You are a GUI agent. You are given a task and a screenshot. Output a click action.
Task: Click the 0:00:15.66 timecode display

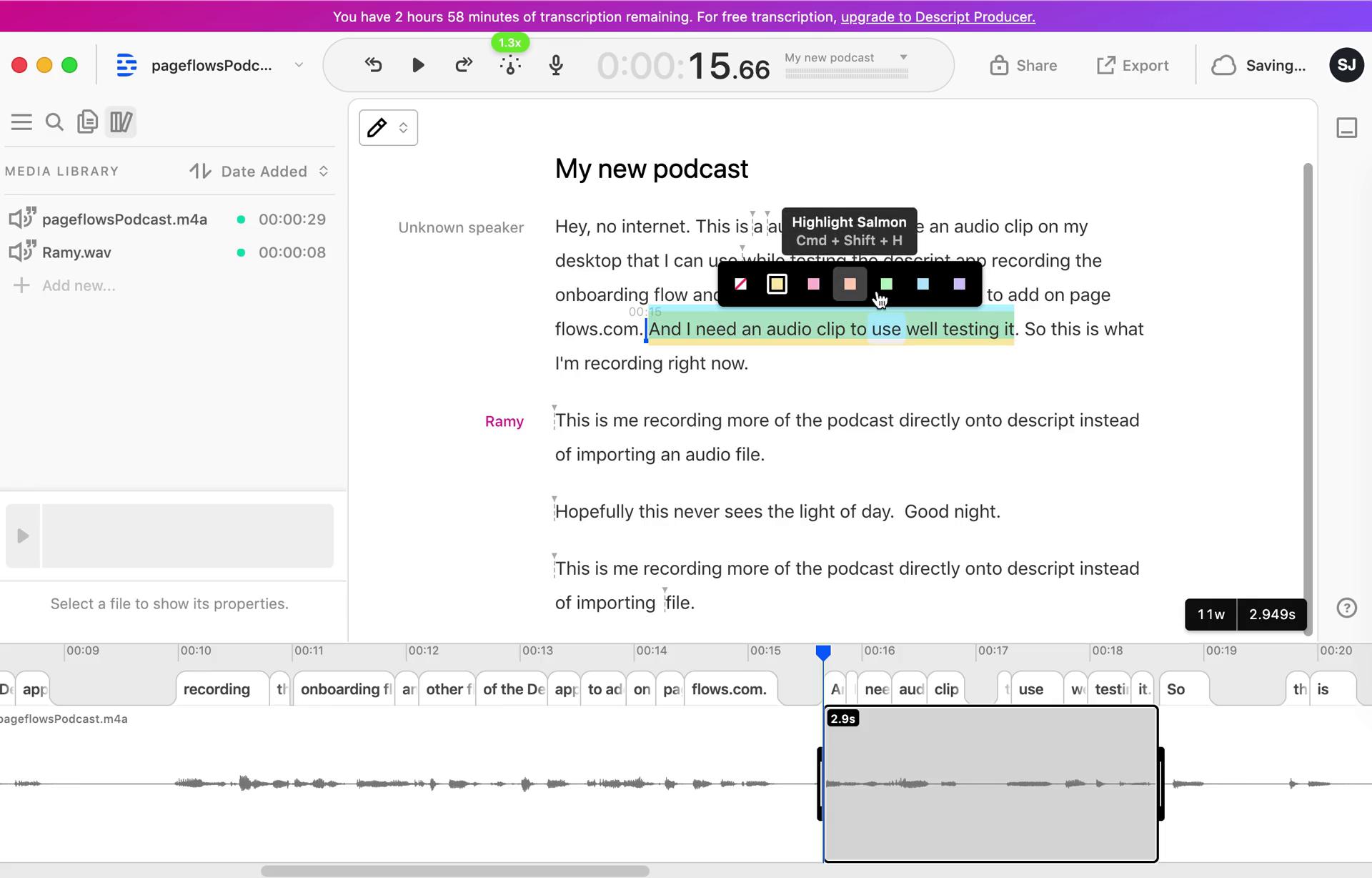tap(683, 66)
